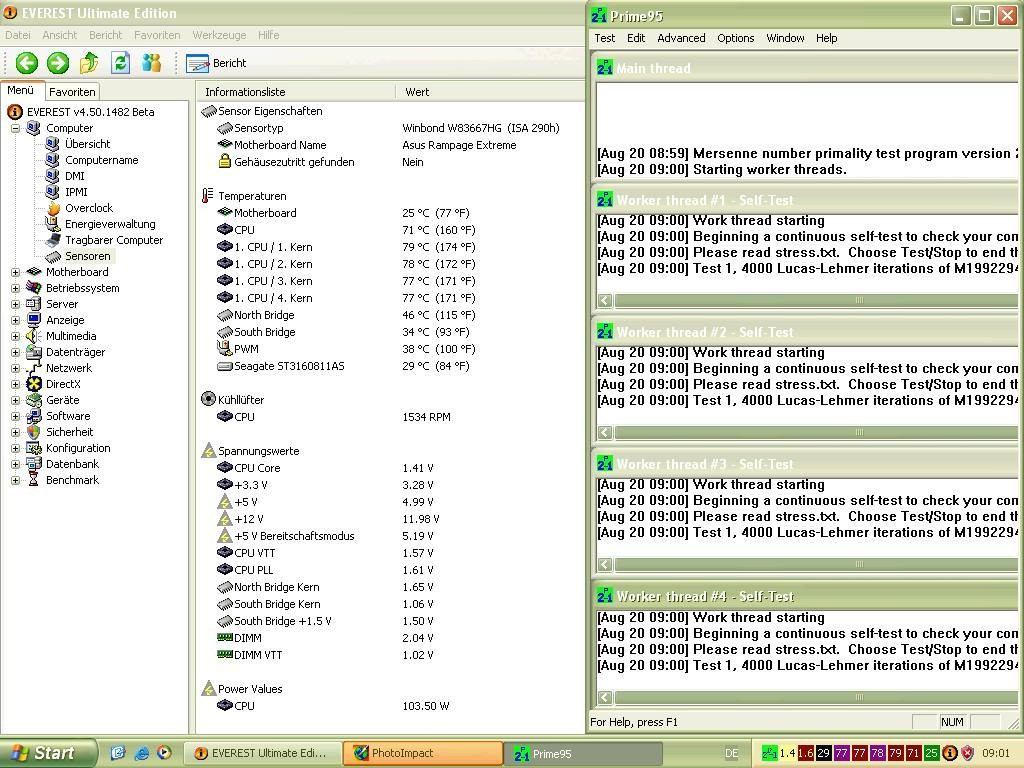Click the Up one level arrow icon
1024x768 pixels.
click(x=89, y=63)
